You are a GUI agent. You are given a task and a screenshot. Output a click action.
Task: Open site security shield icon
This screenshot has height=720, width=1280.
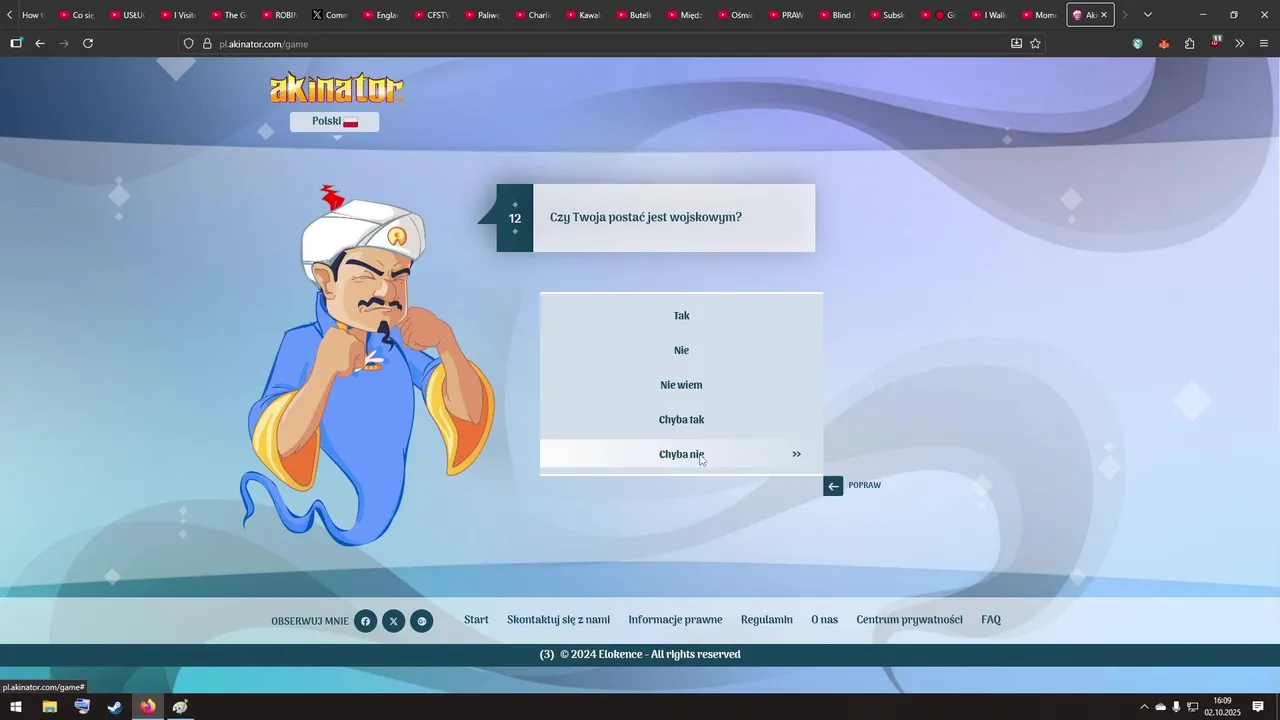point(188,44)
